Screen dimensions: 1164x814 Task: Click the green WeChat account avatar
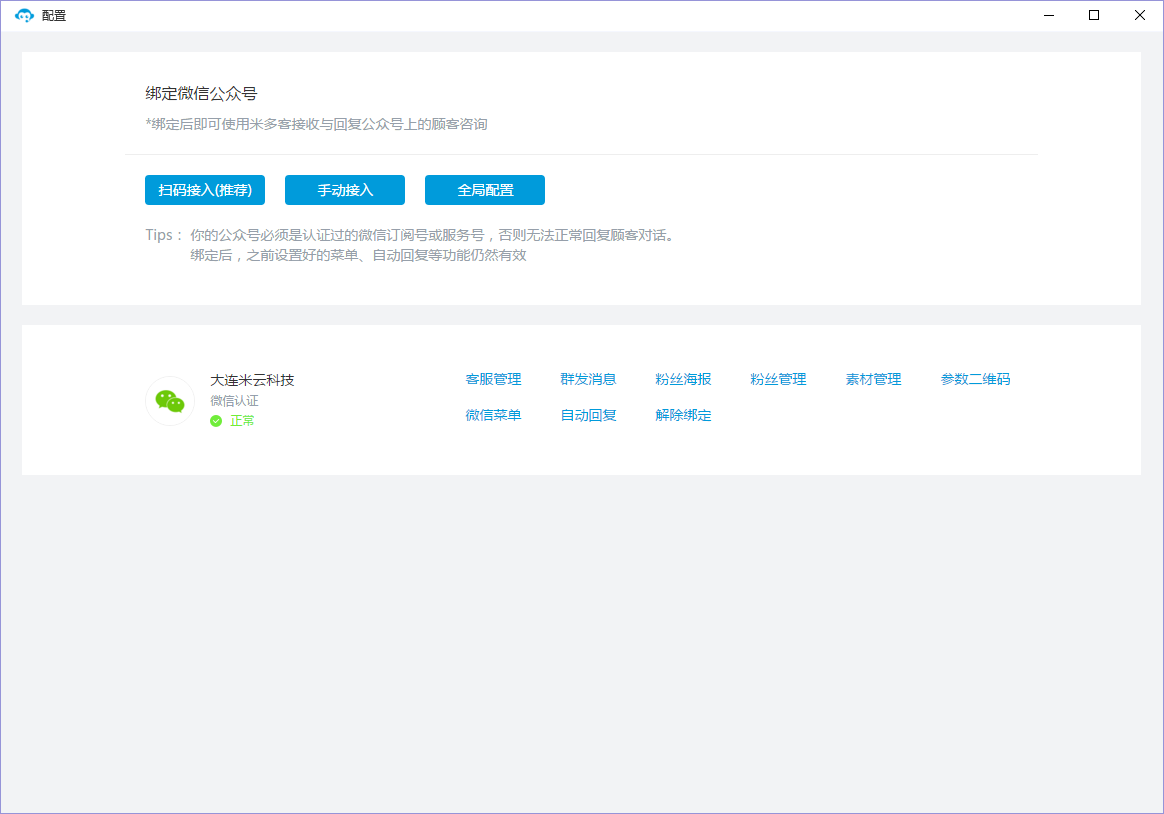[170, 401]
